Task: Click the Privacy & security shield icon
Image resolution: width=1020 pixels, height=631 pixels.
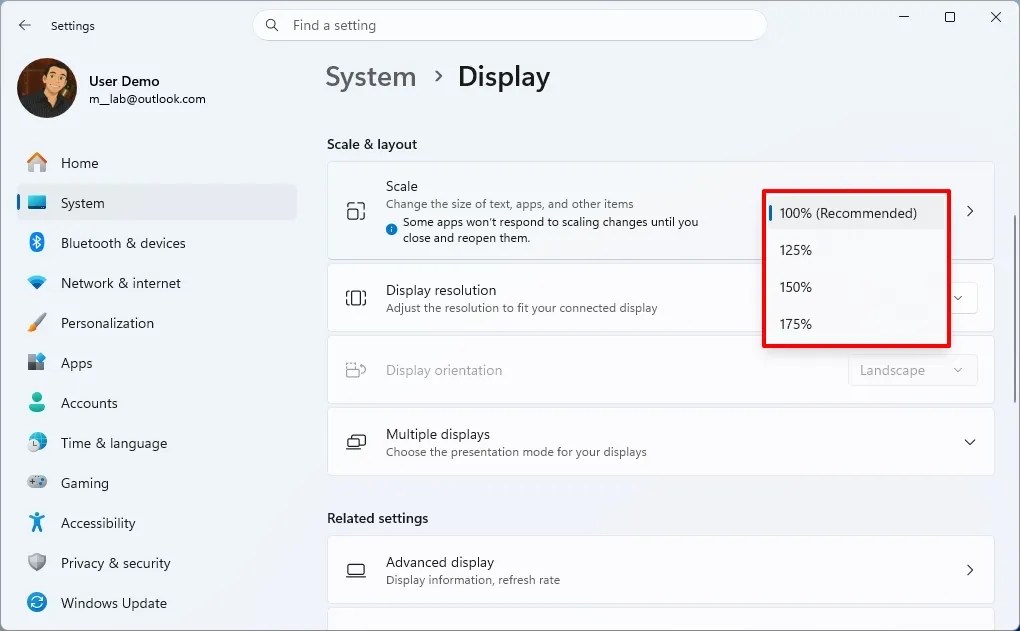Action: click(37, 563)
